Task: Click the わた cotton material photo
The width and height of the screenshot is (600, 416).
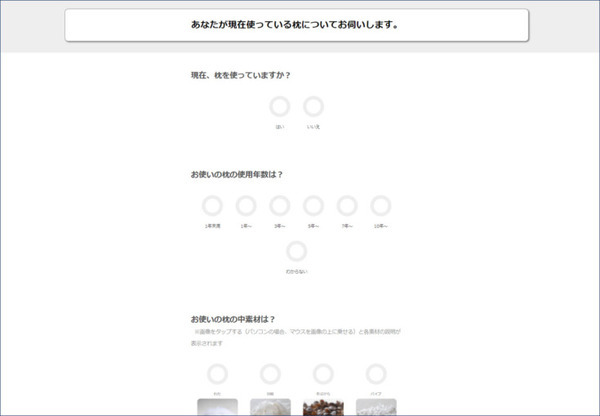Action: tap(217, 407)
